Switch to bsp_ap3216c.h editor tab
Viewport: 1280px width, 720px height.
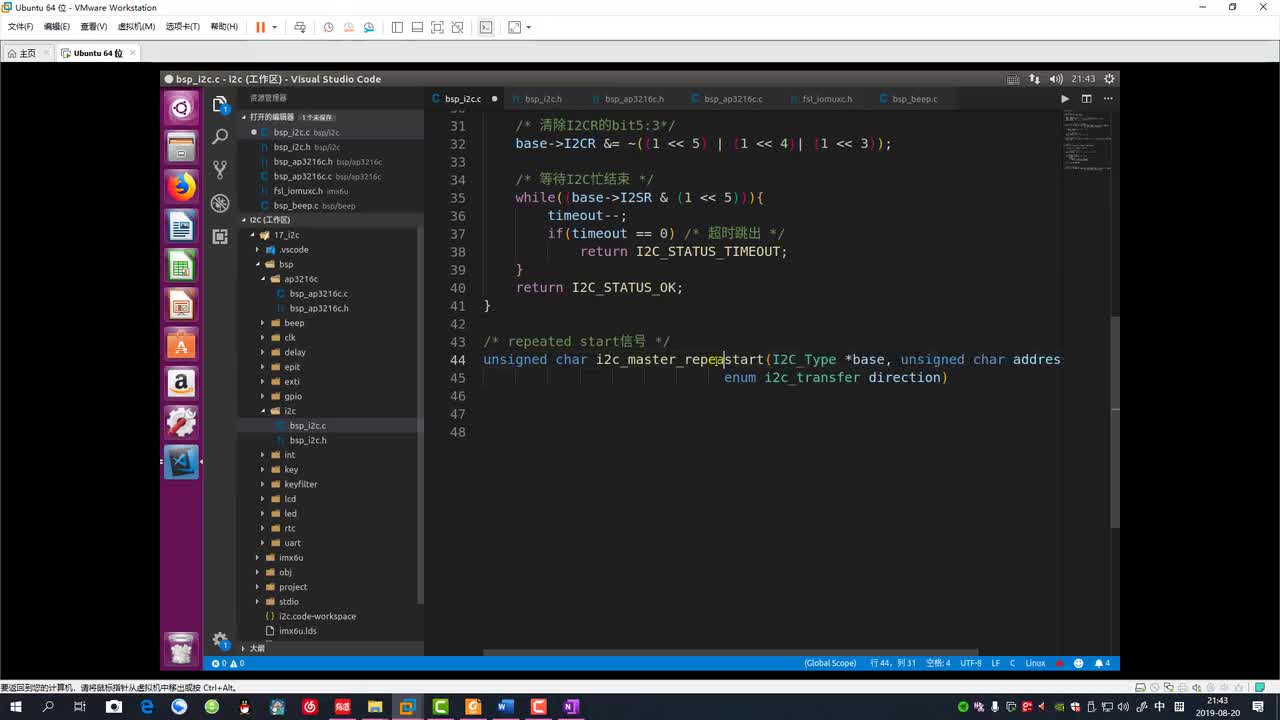tap(634, 99)
